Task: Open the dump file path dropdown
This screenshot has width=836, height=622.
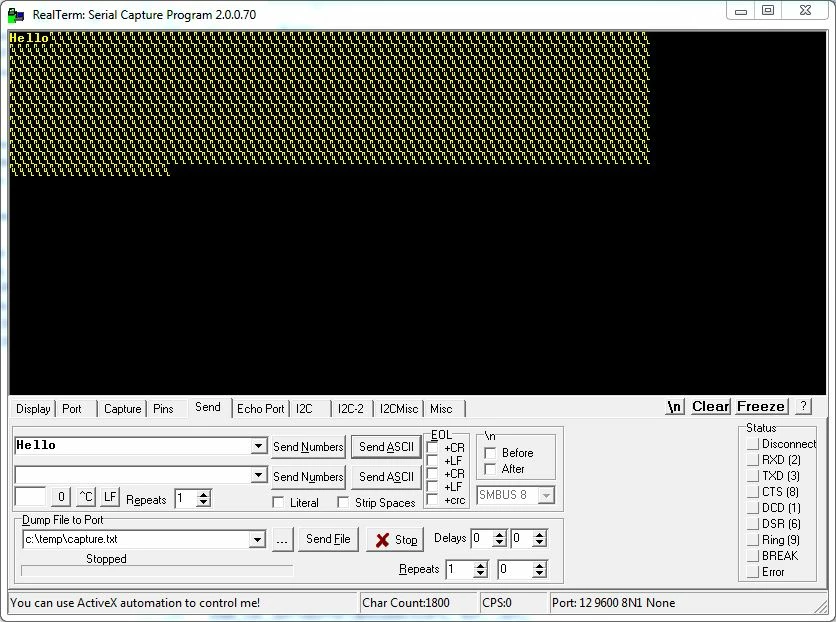Action: tap(257, 539)
